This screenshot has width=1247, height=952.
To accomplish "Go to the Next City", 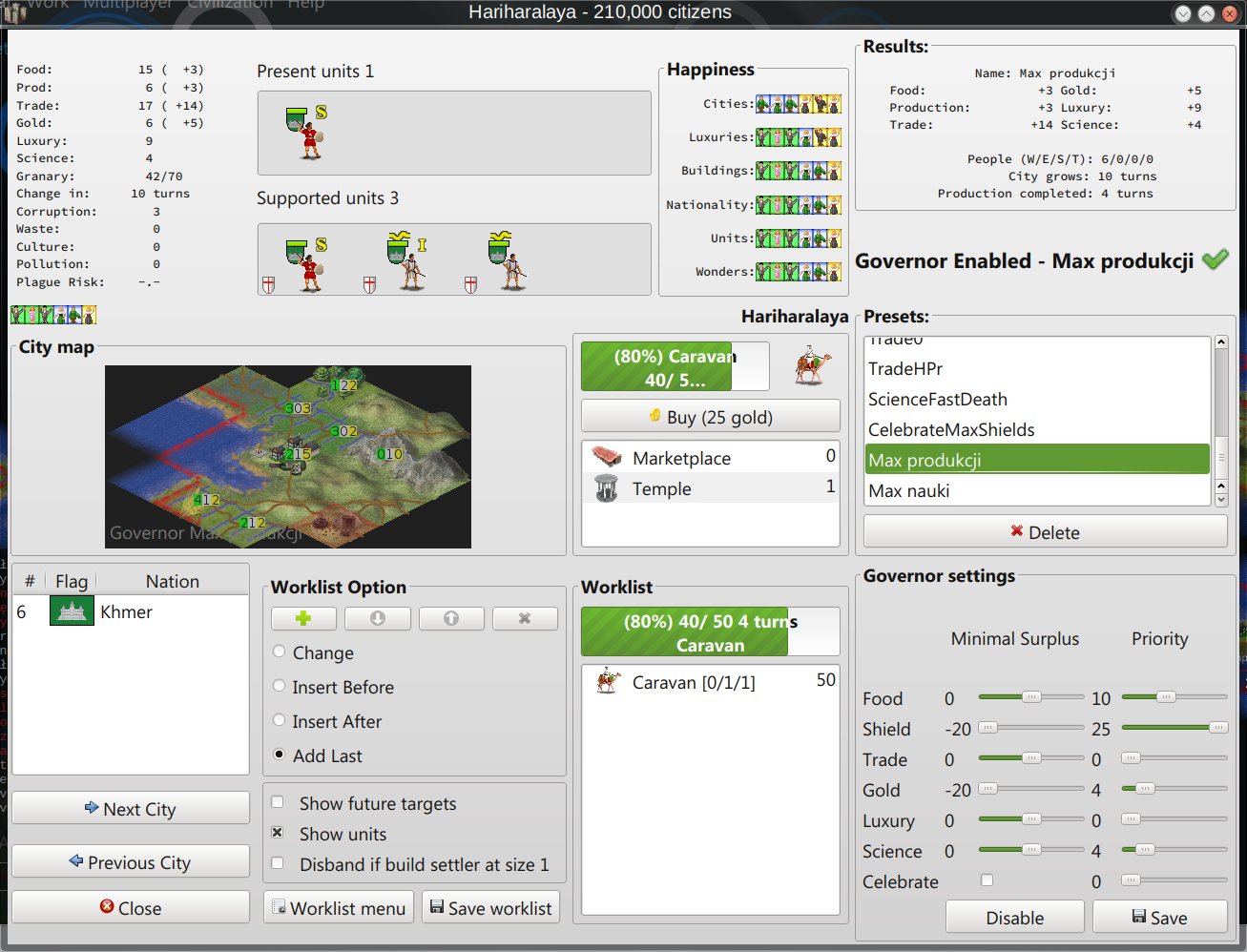I will pyautogui.click(x=131, y=809).
